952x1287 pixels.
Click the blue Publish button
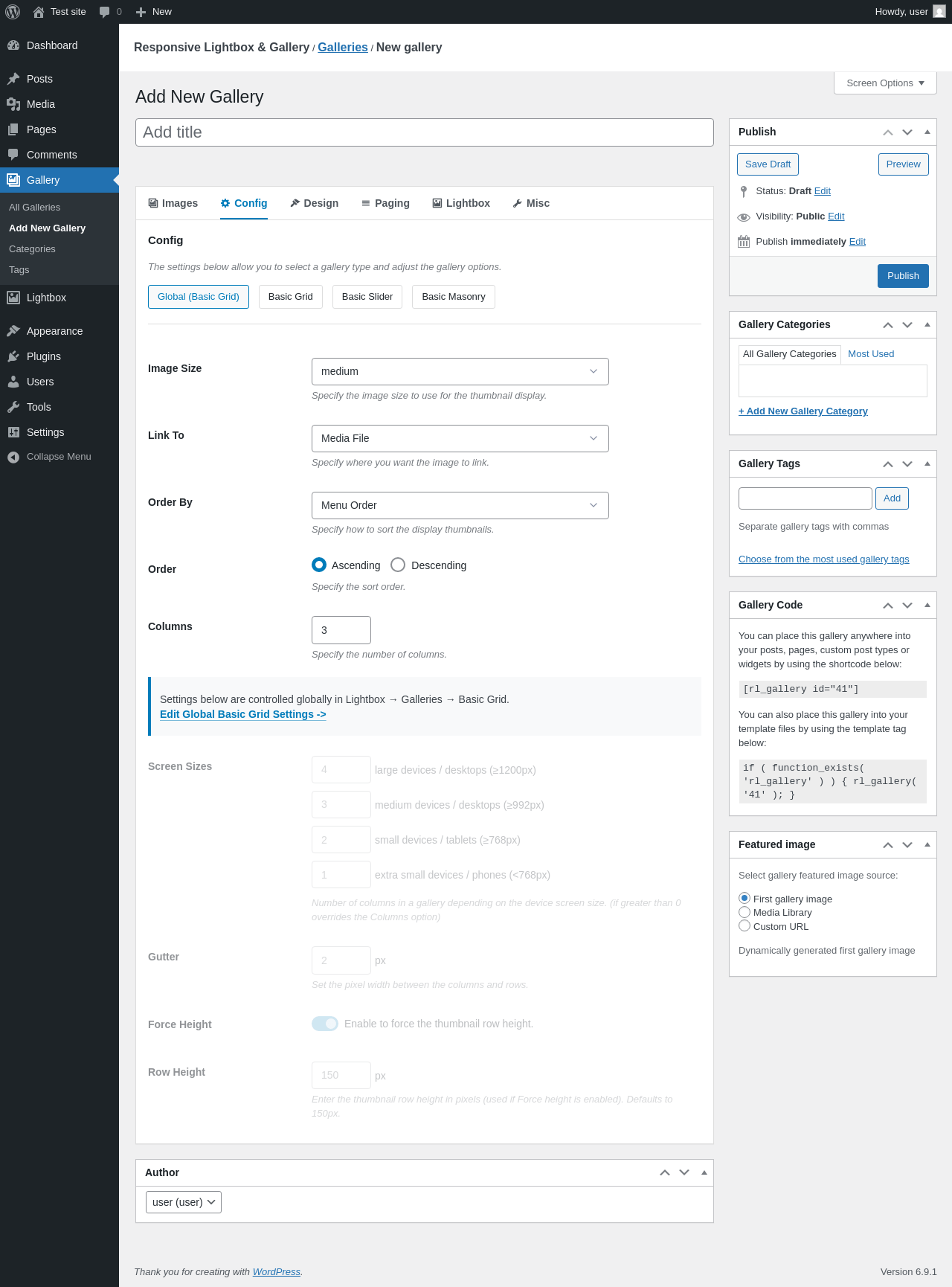click(903, 276)
